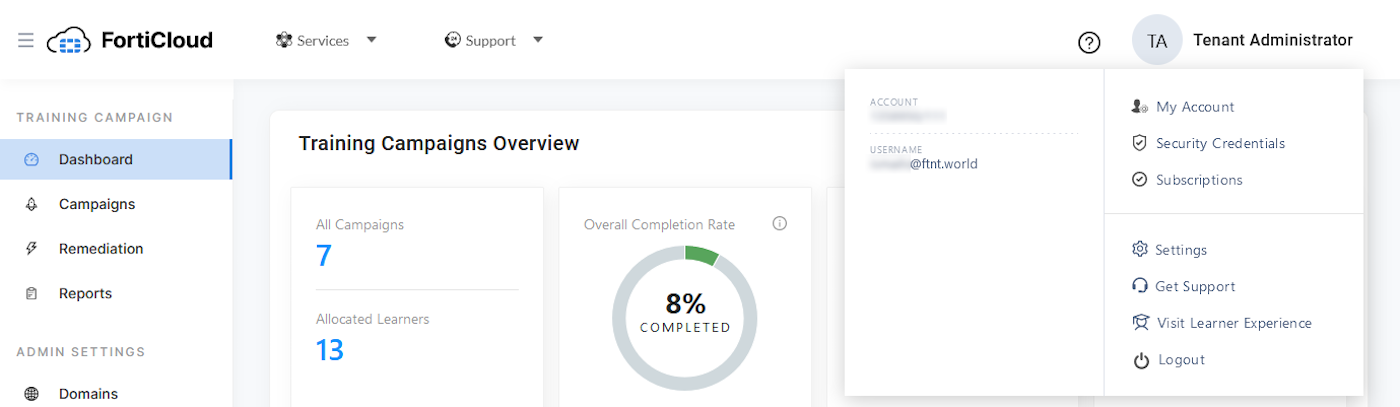Log out via Logout entry
Viewport: 1400px width, 407px height.
point(1181,360)
